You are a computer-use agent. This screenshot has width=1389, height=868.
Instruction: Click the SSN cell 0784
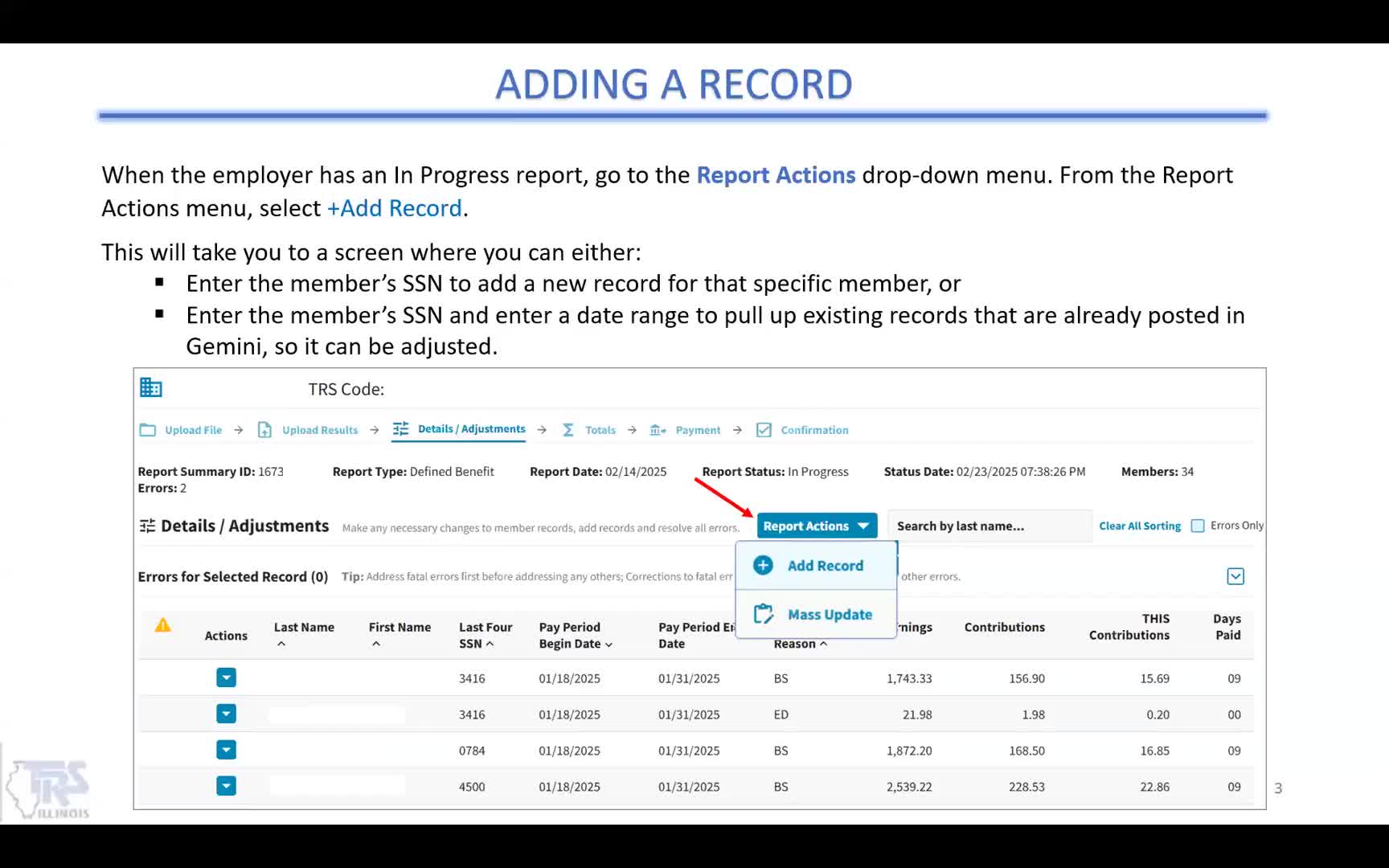click(x=472, y=751)
